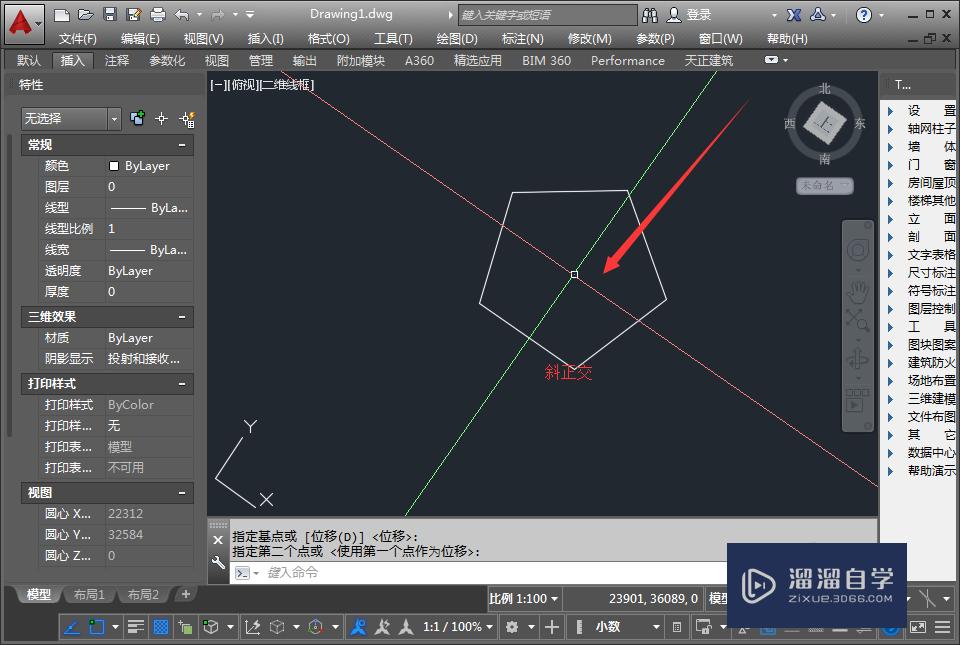Select the Plot/print icon
The height and width of the screenshot is (645, 960).
click(157, 14)
